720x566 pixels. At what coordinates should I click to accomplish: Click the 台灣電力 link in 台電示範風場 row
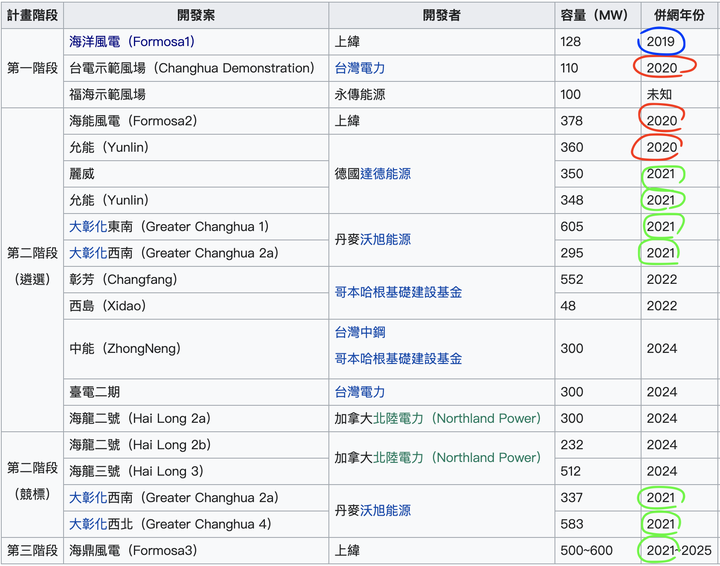click(x=360, y=68)
